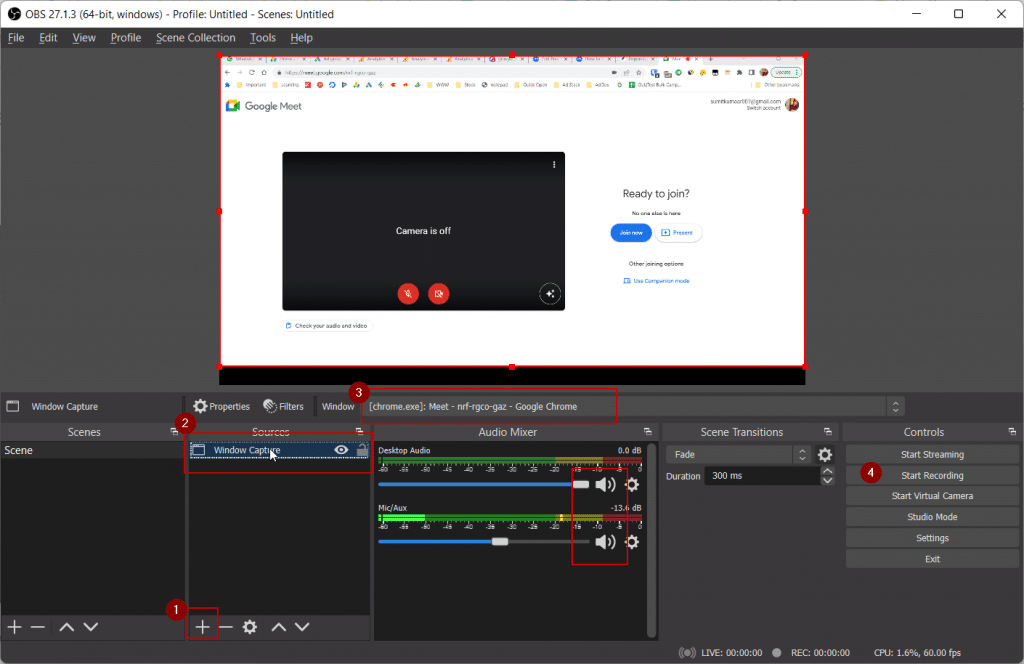Open the Profile menu

[125, 38]
